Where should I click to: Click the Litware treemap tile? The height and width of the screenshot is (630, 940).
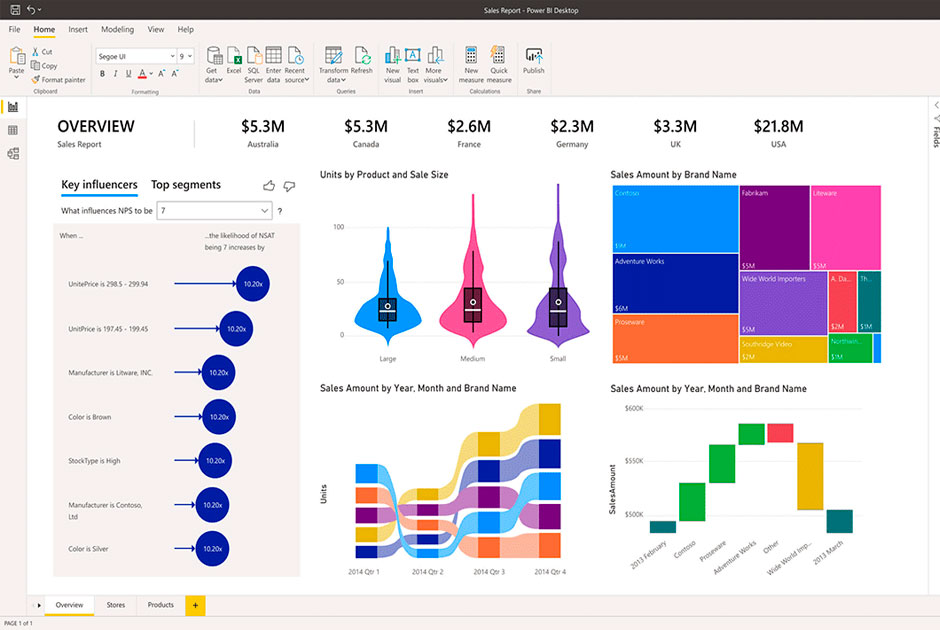[x=846, y=228]
